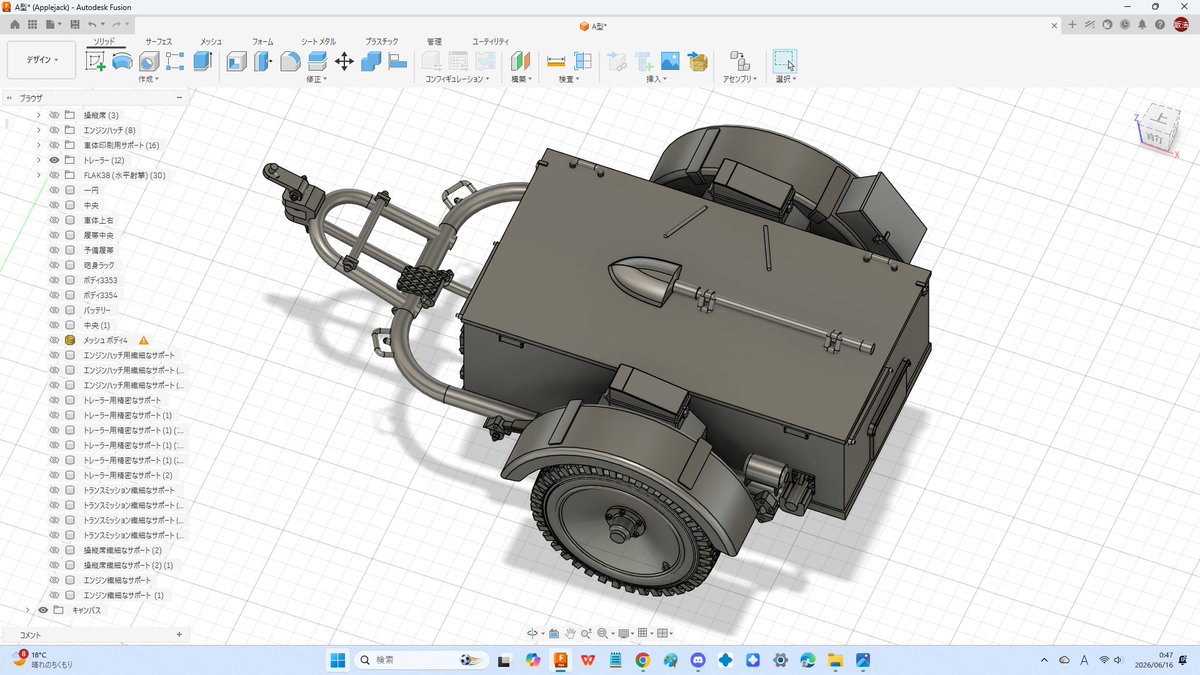Show the バッテリー body

point(55,310)
